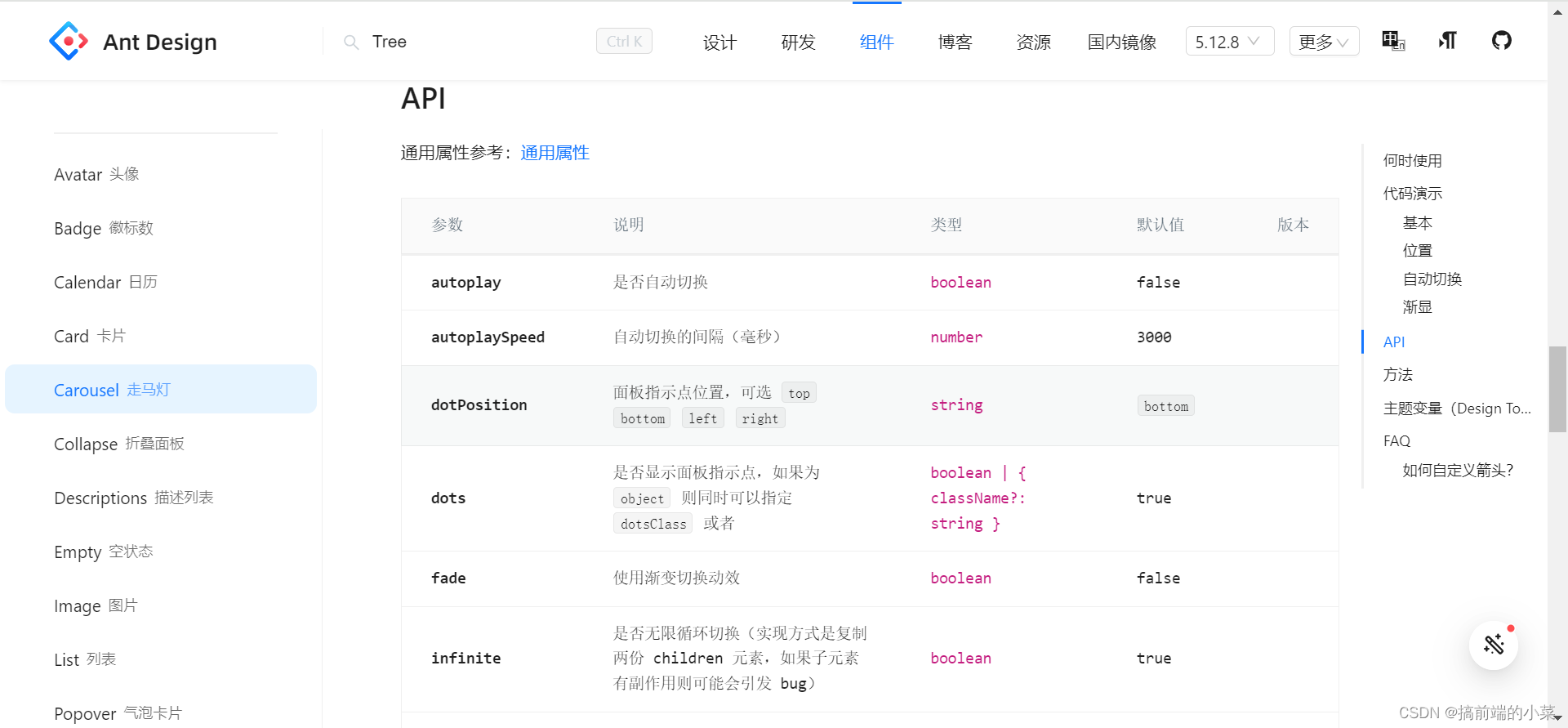Open the GitHub repository icon
The width and height of the screenshot is (1568, 728).
pyautogui.click(x=1501, y=40)
